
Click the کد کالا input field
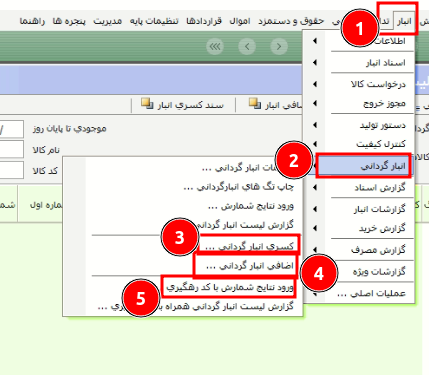tap(11, 170)
